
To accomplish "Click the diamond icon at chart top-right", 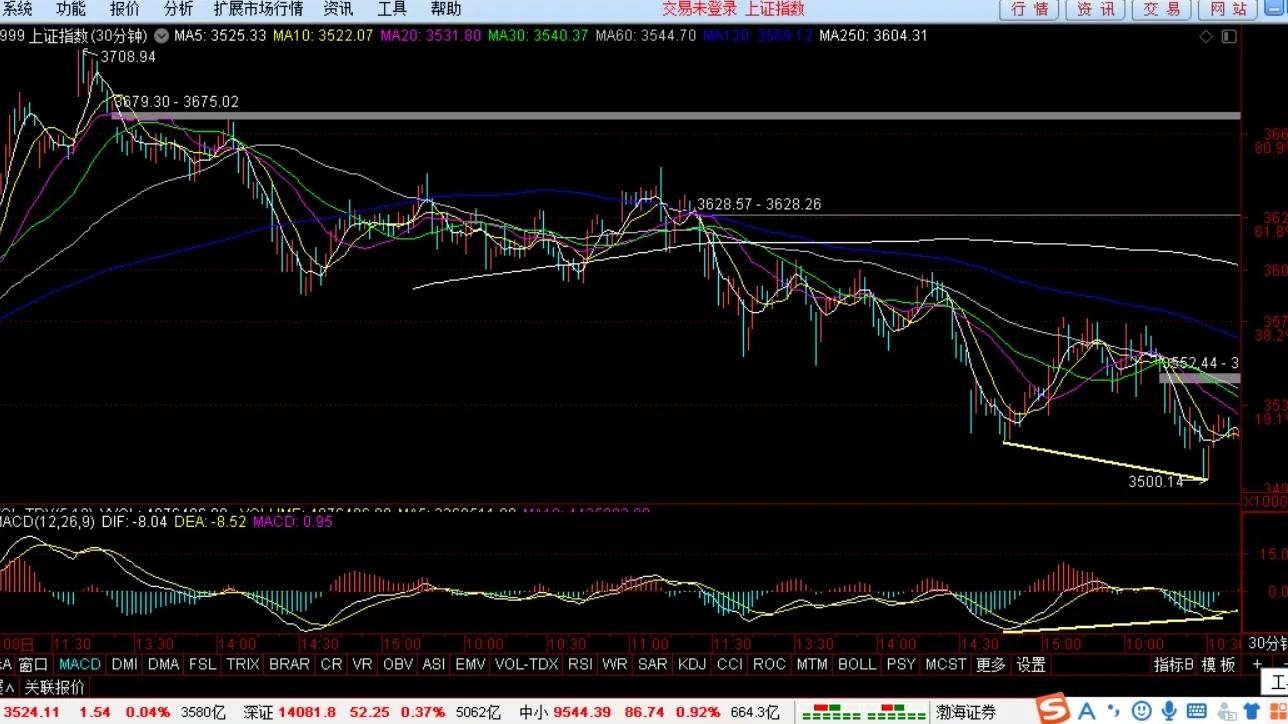I will click(1206, 36).
